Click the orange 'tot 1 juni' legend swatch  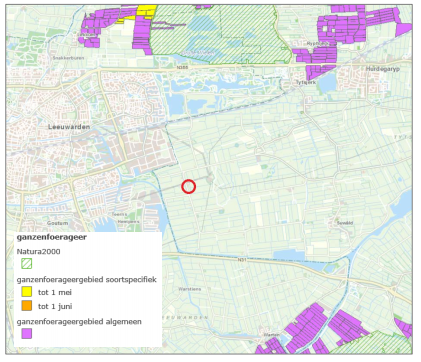pos(26,306)
